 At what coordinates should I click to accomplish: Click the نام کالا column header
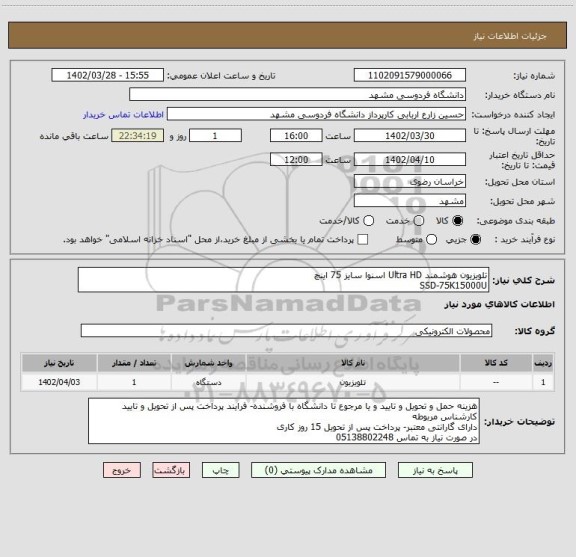coord(353,363)
